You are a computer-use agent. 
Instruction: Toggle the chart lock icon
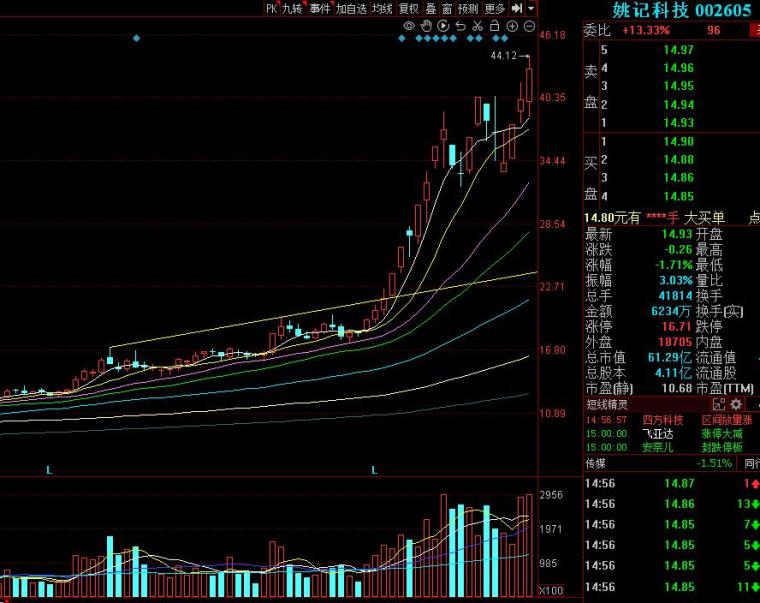494,26
